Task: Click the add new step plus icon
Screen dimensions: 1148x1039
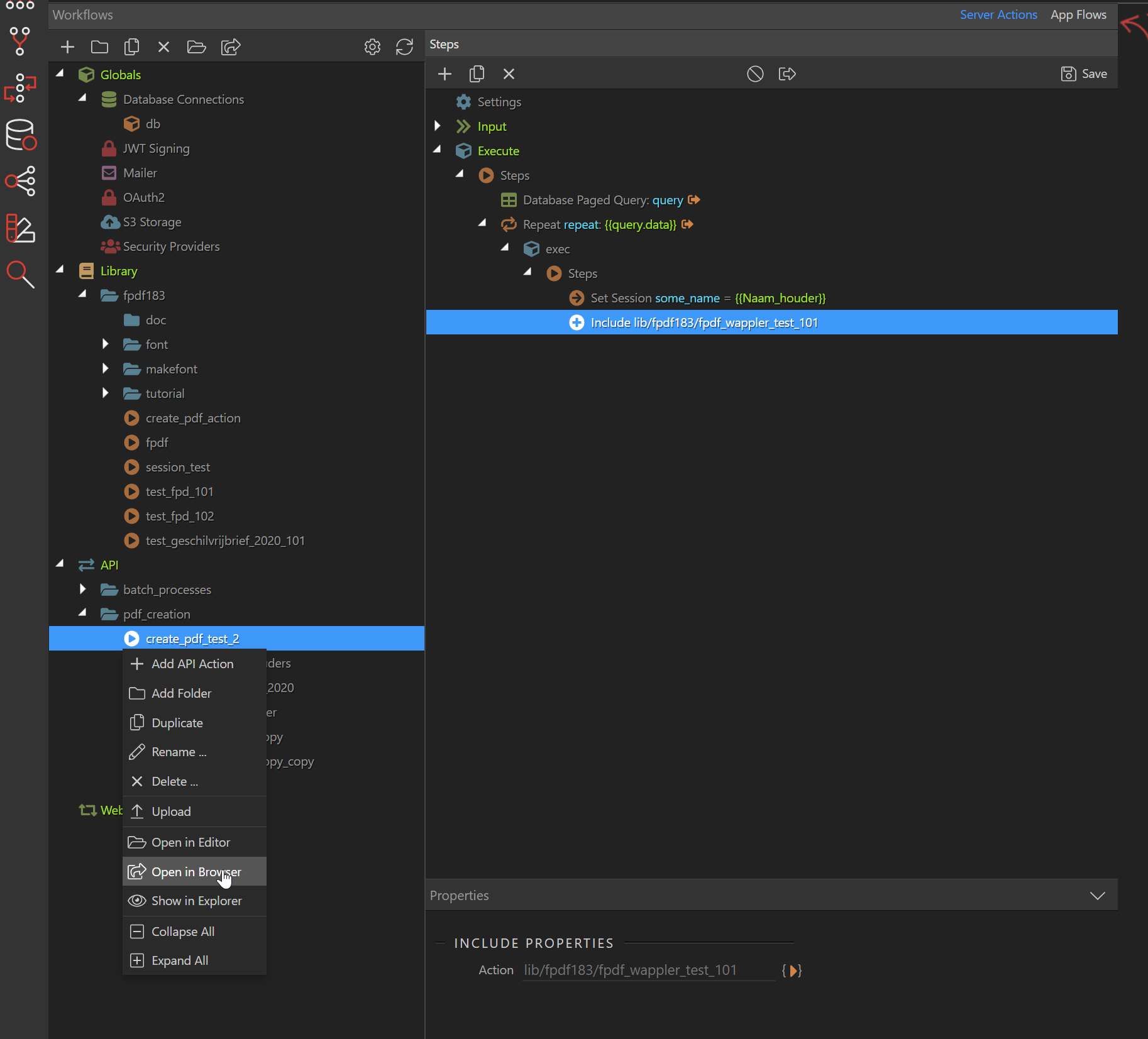Action: 444,74
